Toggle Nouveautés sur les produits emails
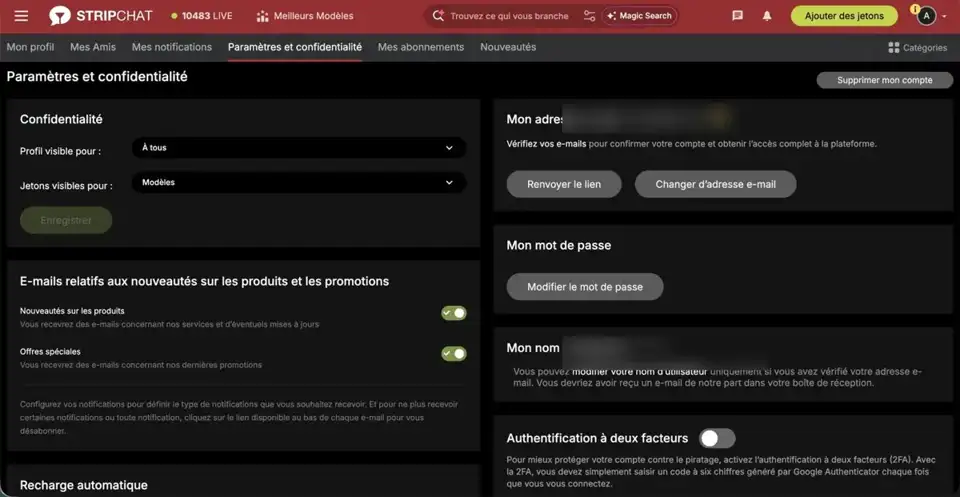 coord(454,313)
